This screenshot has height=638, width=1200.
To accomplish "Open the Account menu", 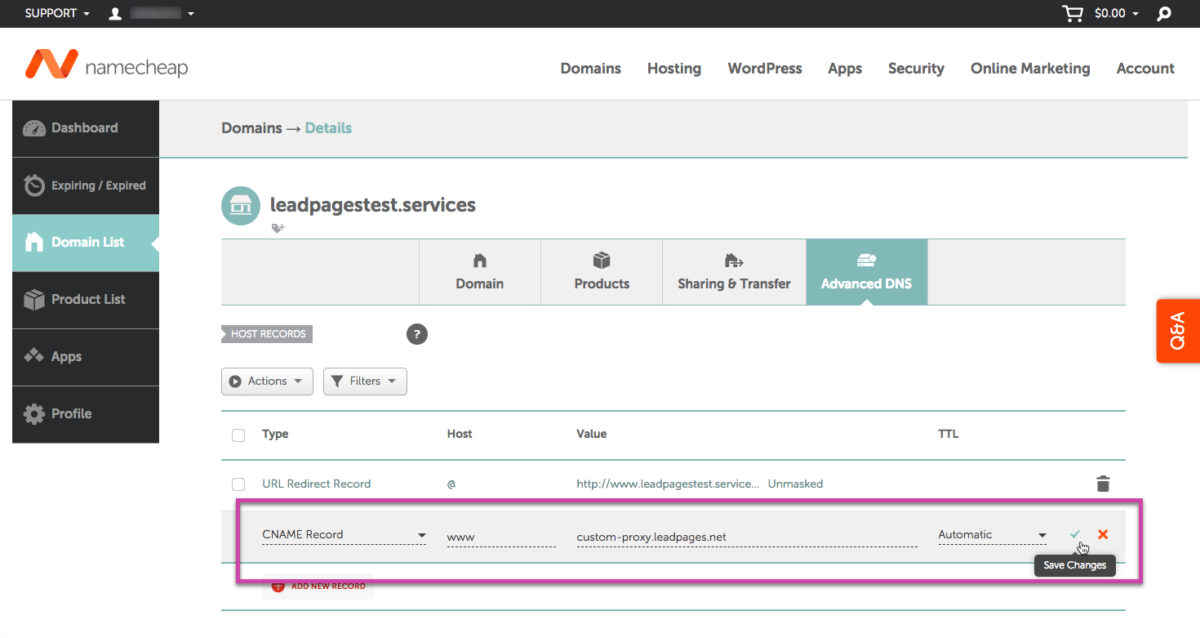I will [1145, 68].
